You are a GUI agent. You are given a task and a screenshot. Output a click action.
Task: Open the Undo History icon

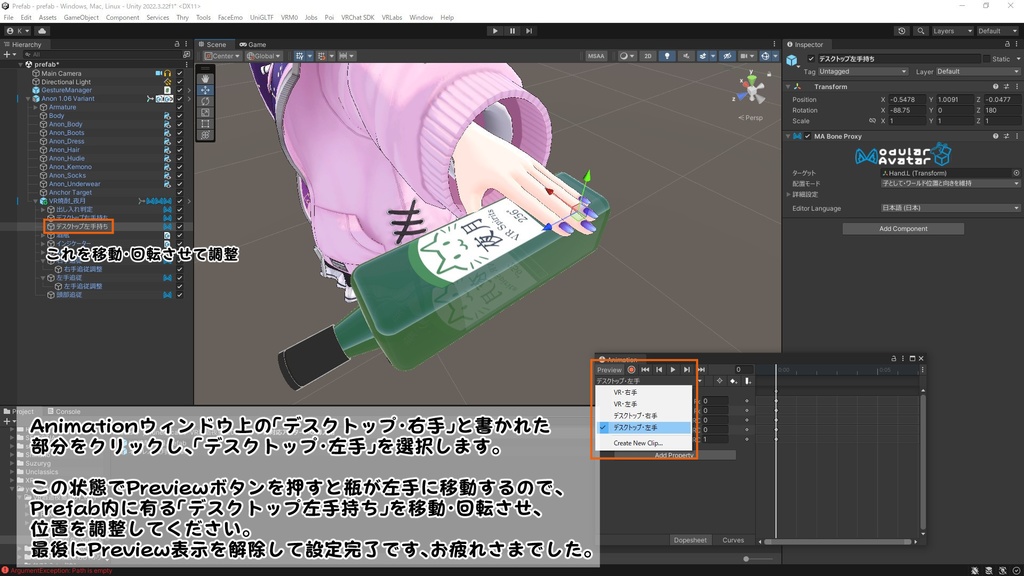[902, 31]
